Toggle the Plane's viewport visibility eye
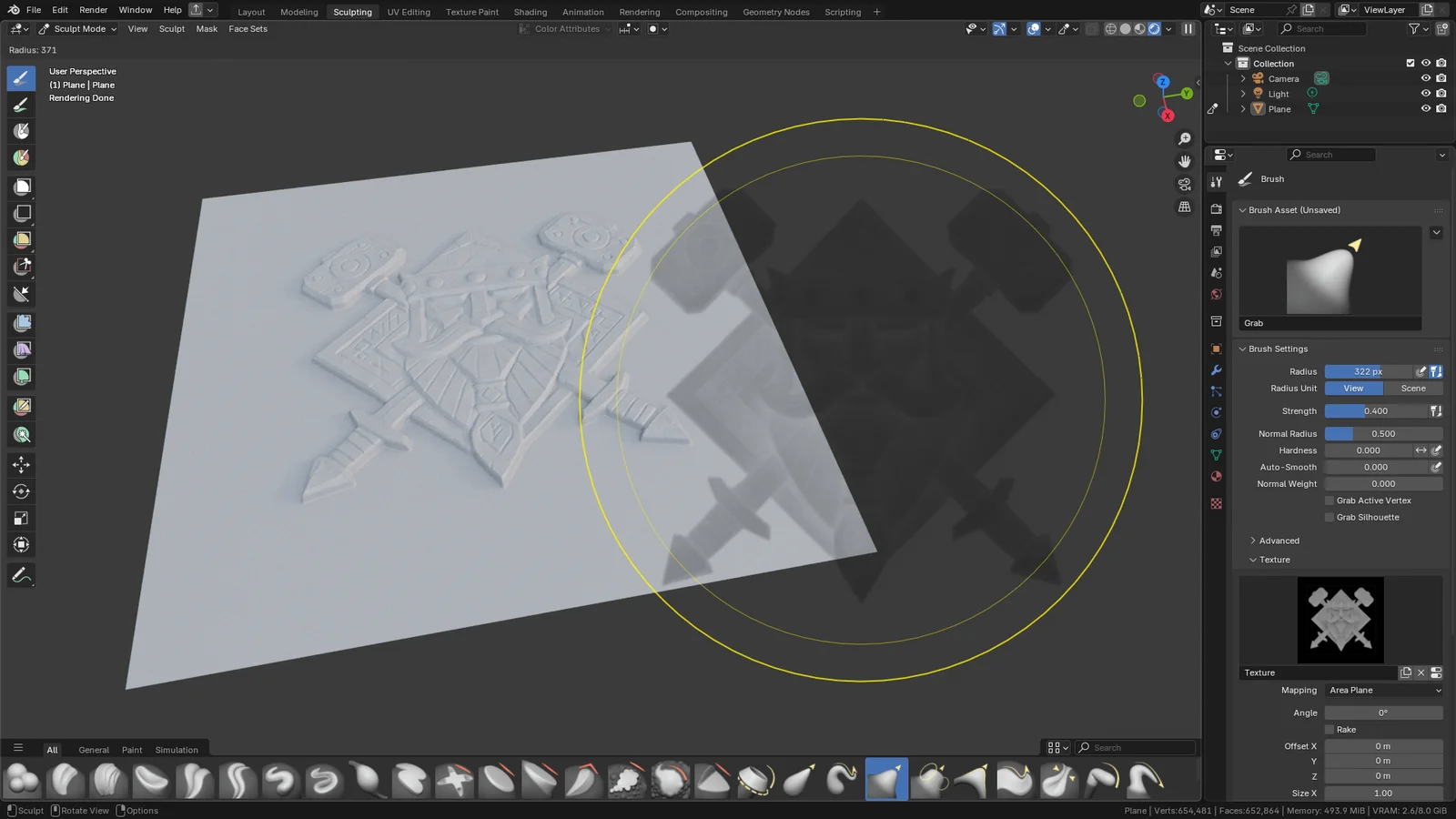 (1426, 108)
